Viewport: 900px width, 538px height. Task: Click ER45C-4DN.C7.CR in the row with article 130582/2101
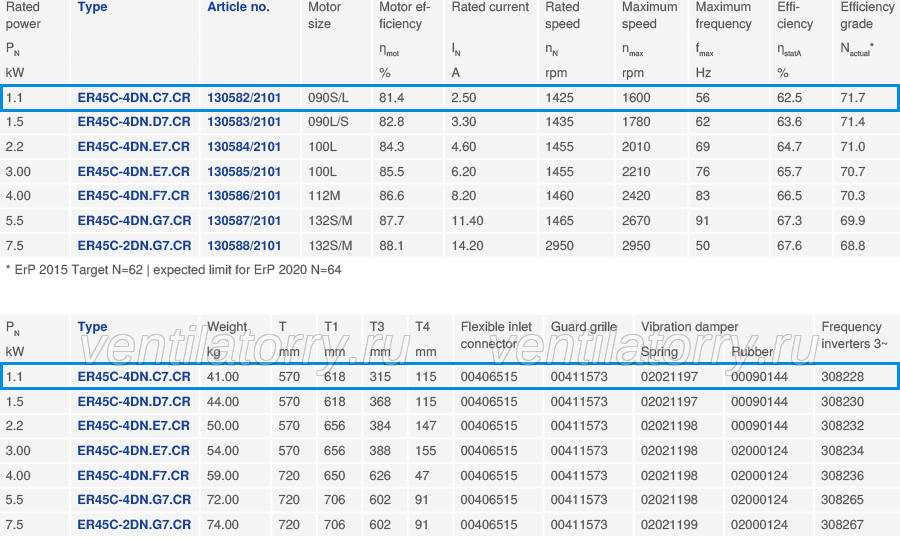pyautogui.click(x=134, y=98)
